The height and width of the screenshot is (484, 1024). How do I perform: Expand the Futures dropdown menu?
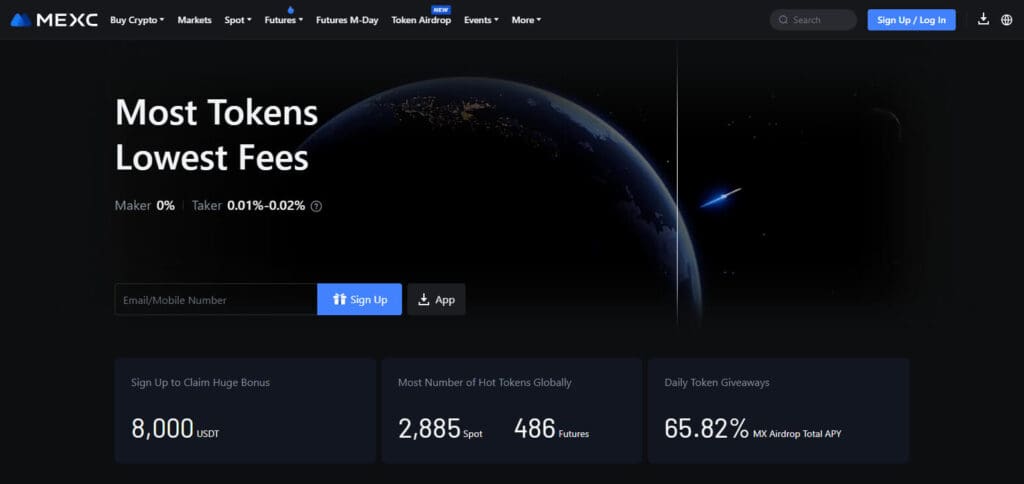[x=283, y=20]
